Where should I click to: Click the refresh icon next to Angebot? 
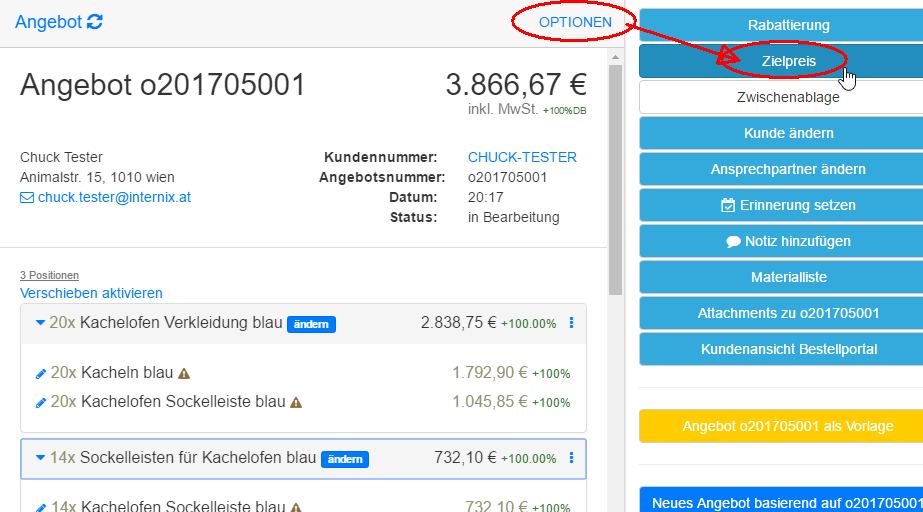pyautogui.click(x=95, y=22)
